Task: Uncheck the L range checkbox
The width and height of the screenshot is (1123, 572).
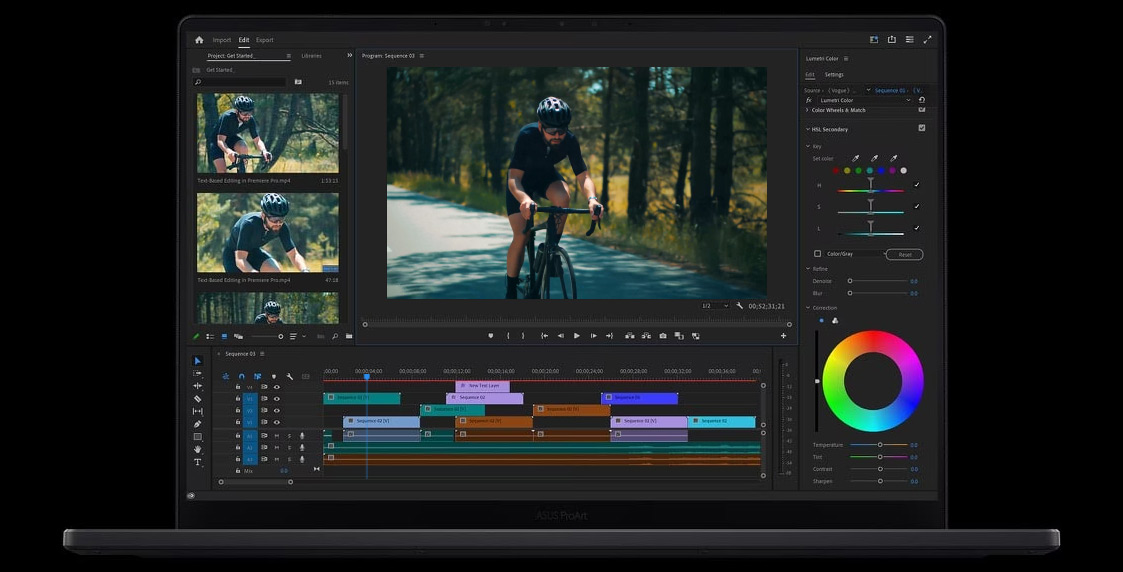Action: (917, 228)
